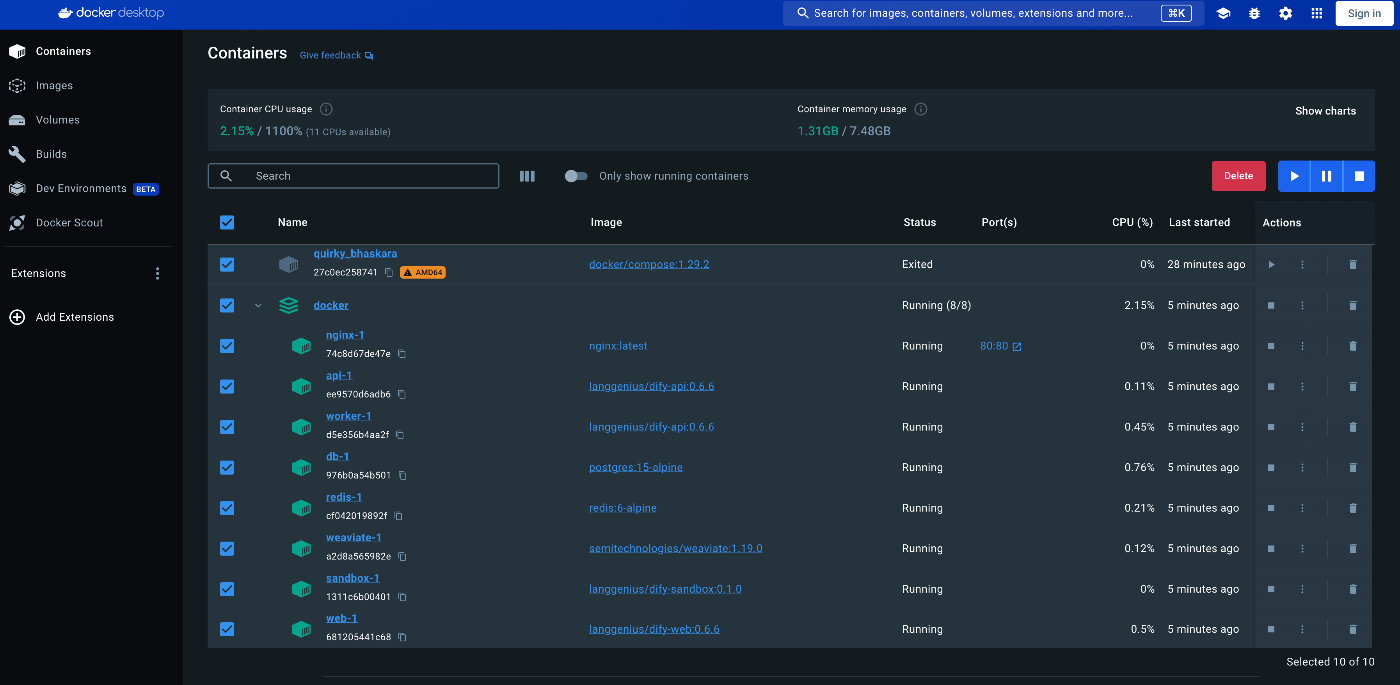Open more actions for weaviate-1

click(x=1302, y=548)
